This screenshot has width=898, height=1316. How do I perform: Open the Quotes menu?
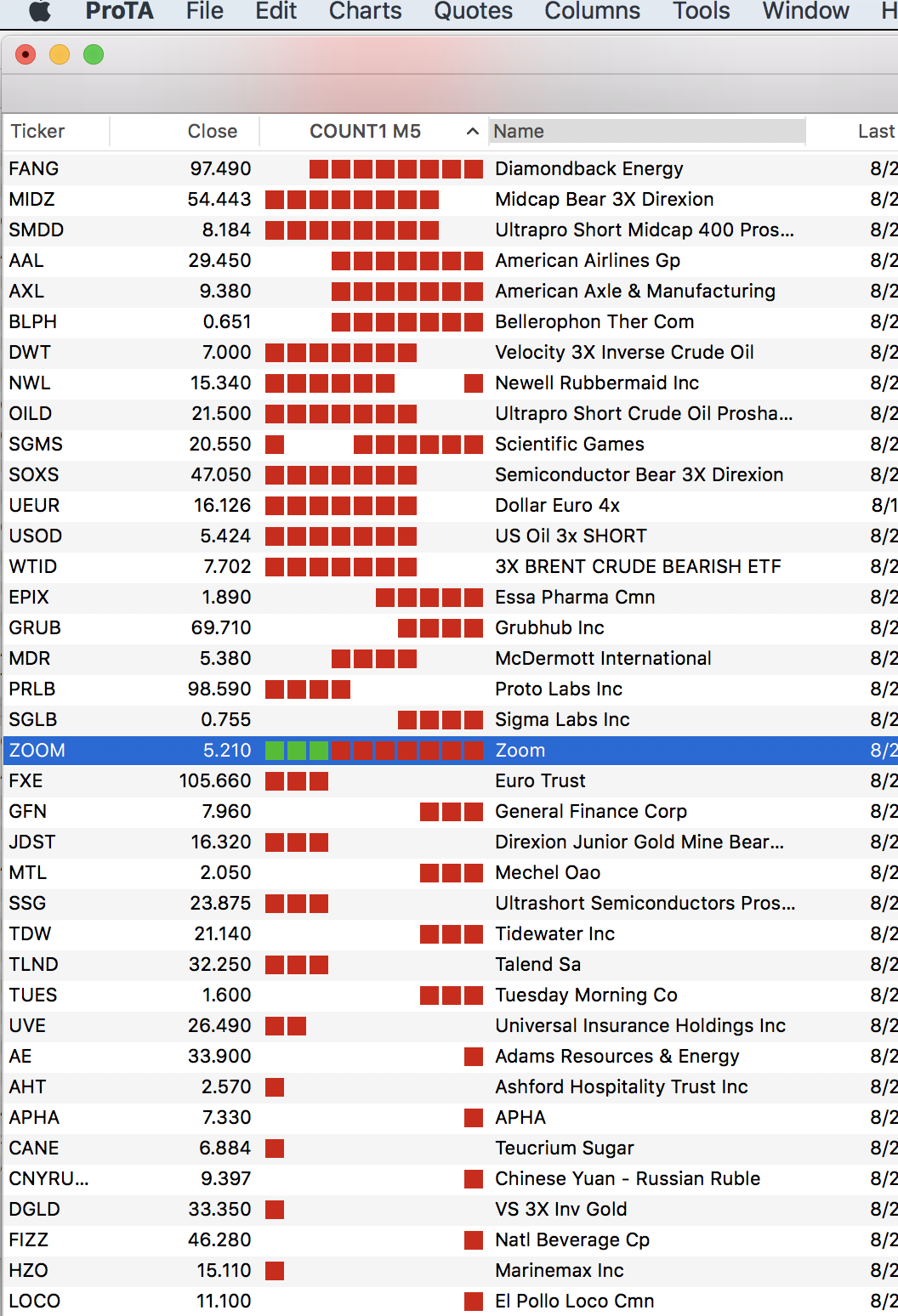(x=474, y=10)
